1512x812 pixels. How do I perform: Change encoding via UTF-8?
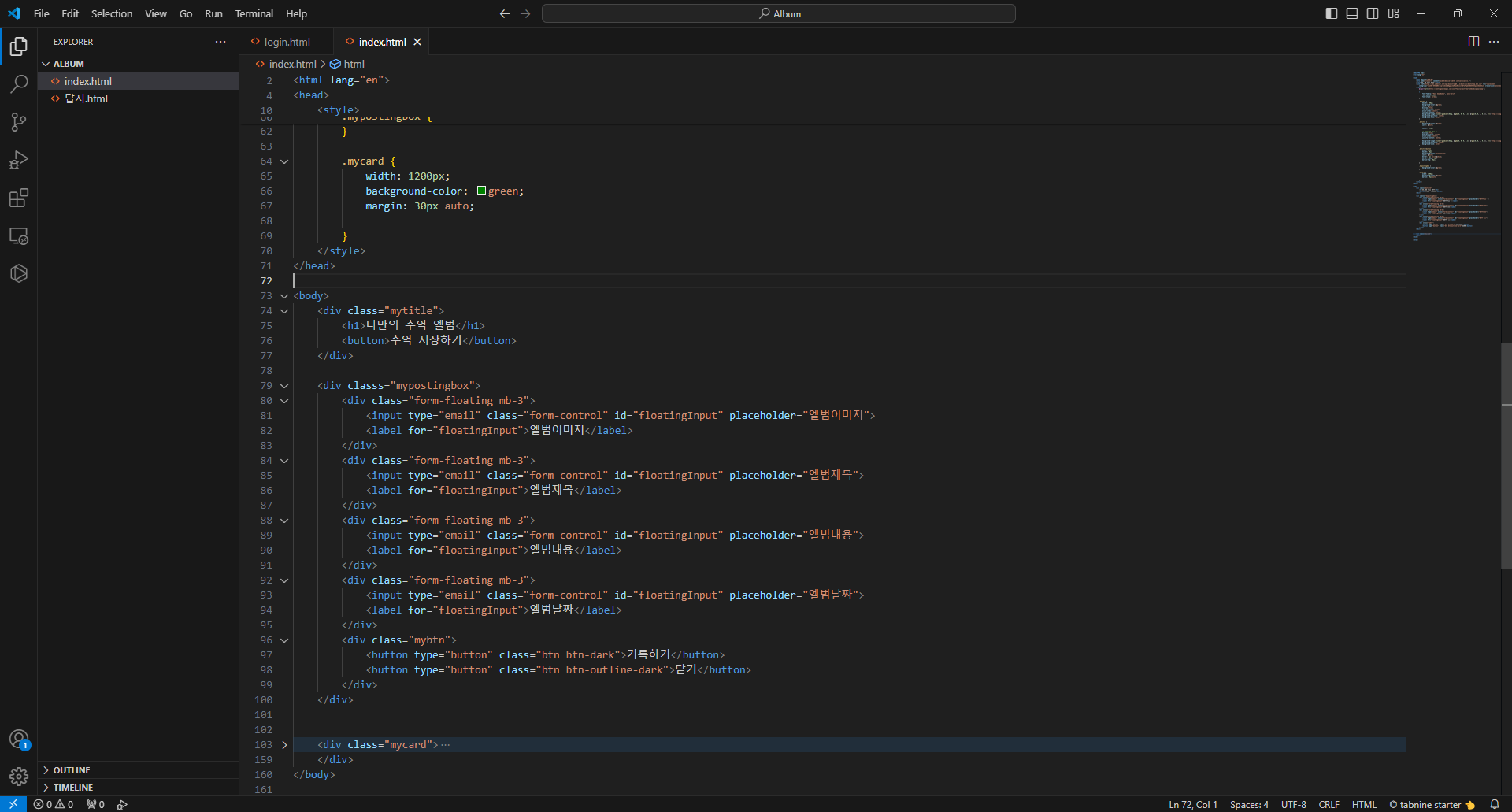[1294, 804]
